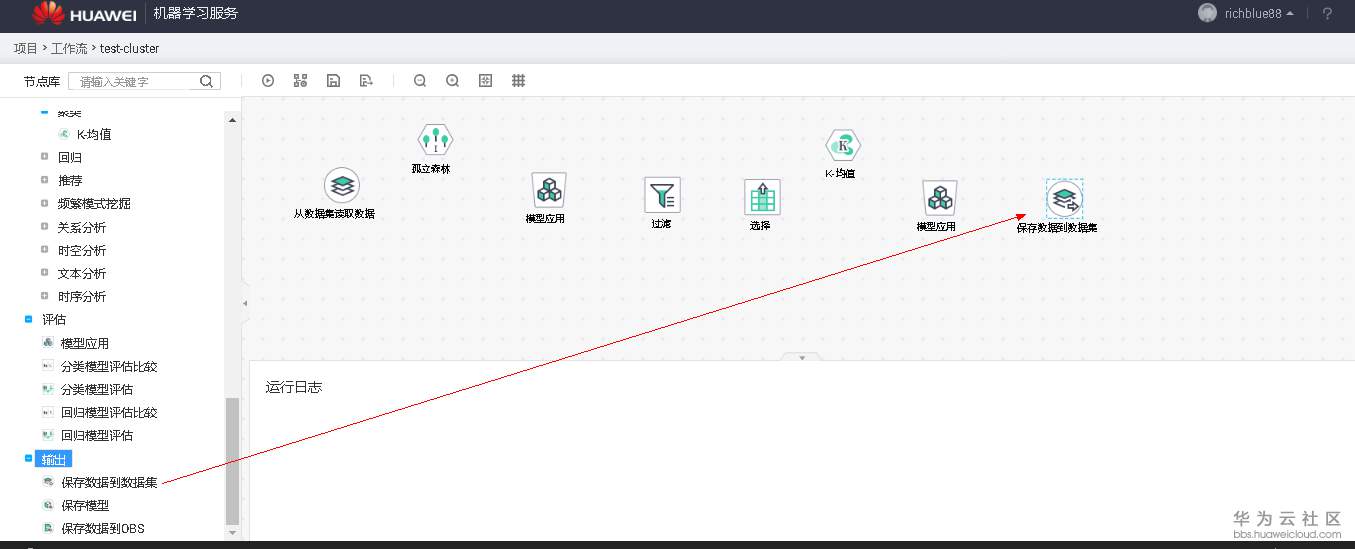Select 保存数据到数据集 in the tree

coord(109,483)
